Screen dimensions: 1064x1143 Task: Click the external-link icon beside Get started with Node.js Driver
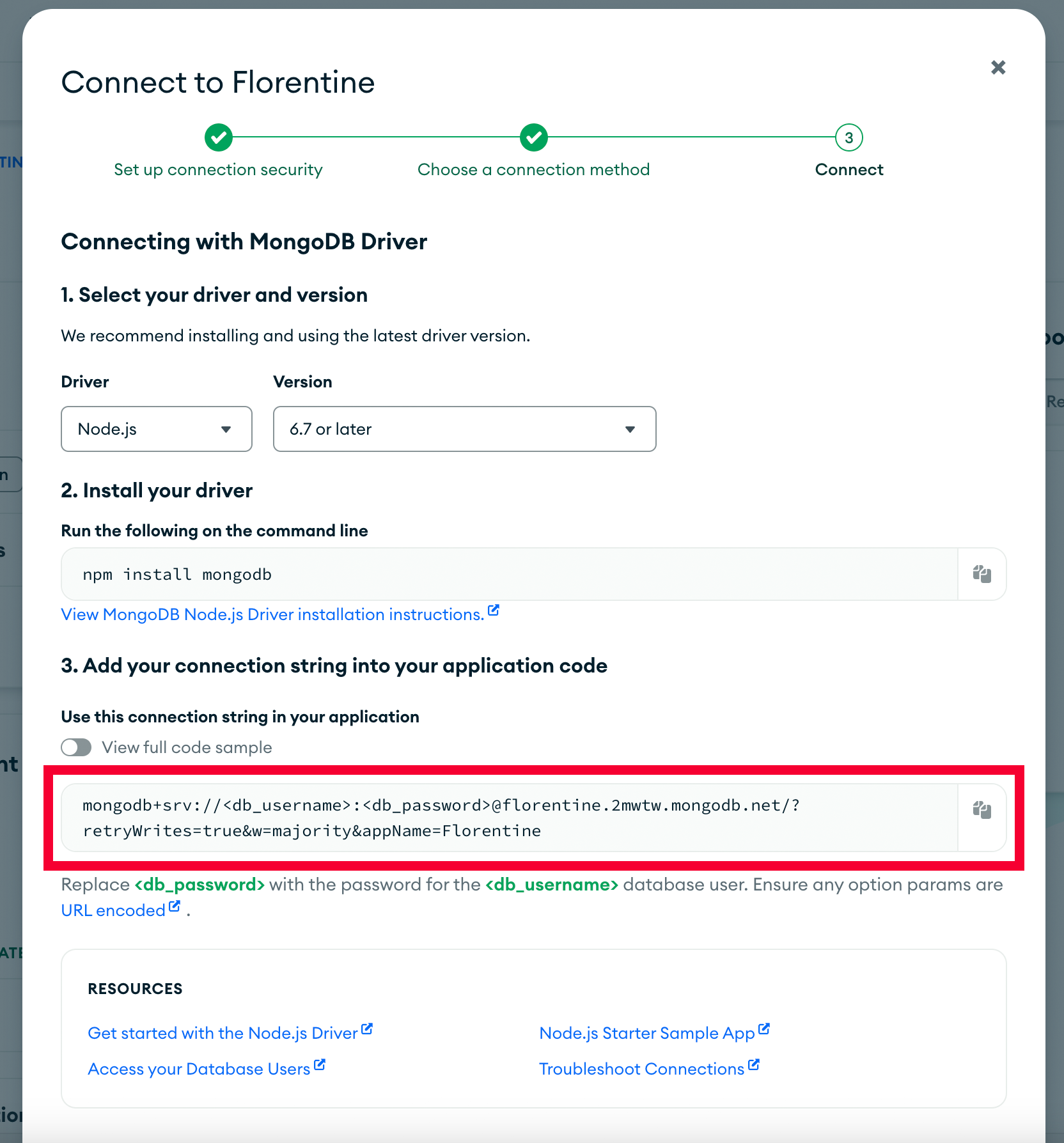pyautogui.click(x=367, y=1029)
